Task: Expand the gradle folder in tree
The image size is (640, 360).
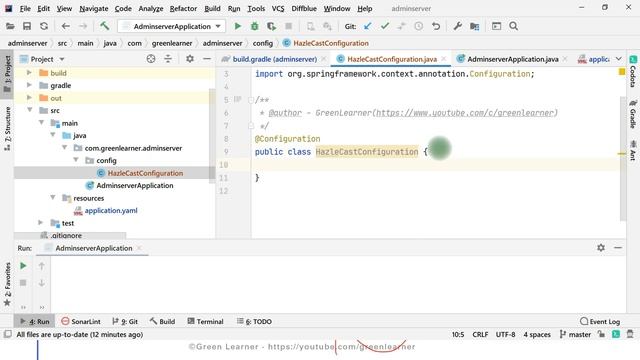Action: [x=29, y=85]
